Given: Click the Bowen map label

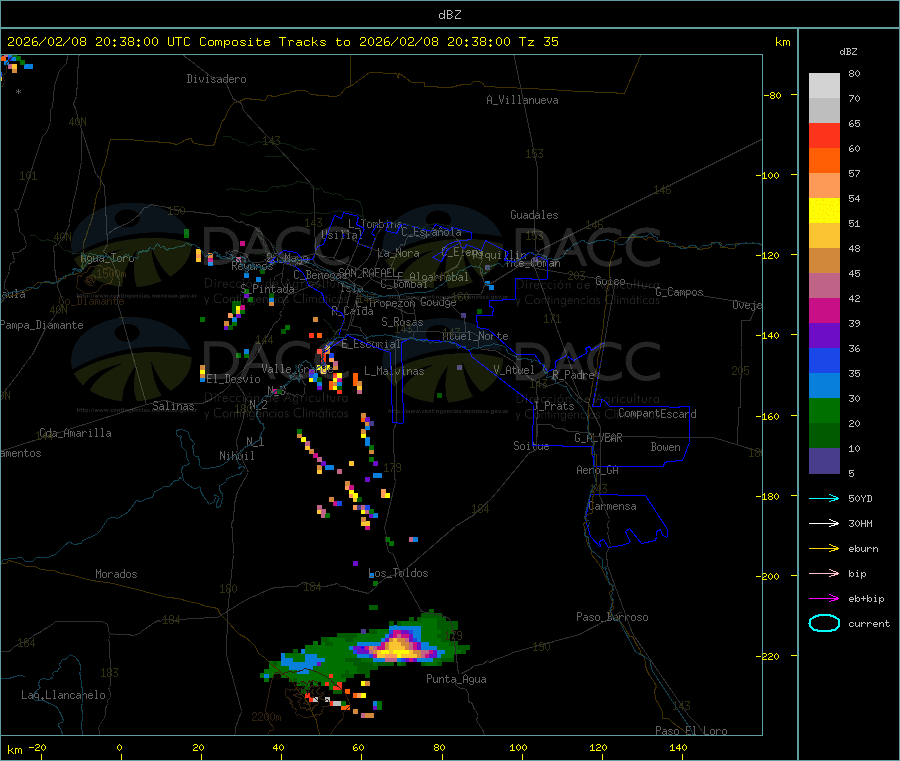Looking at the screenshot, I should point(666,447).
